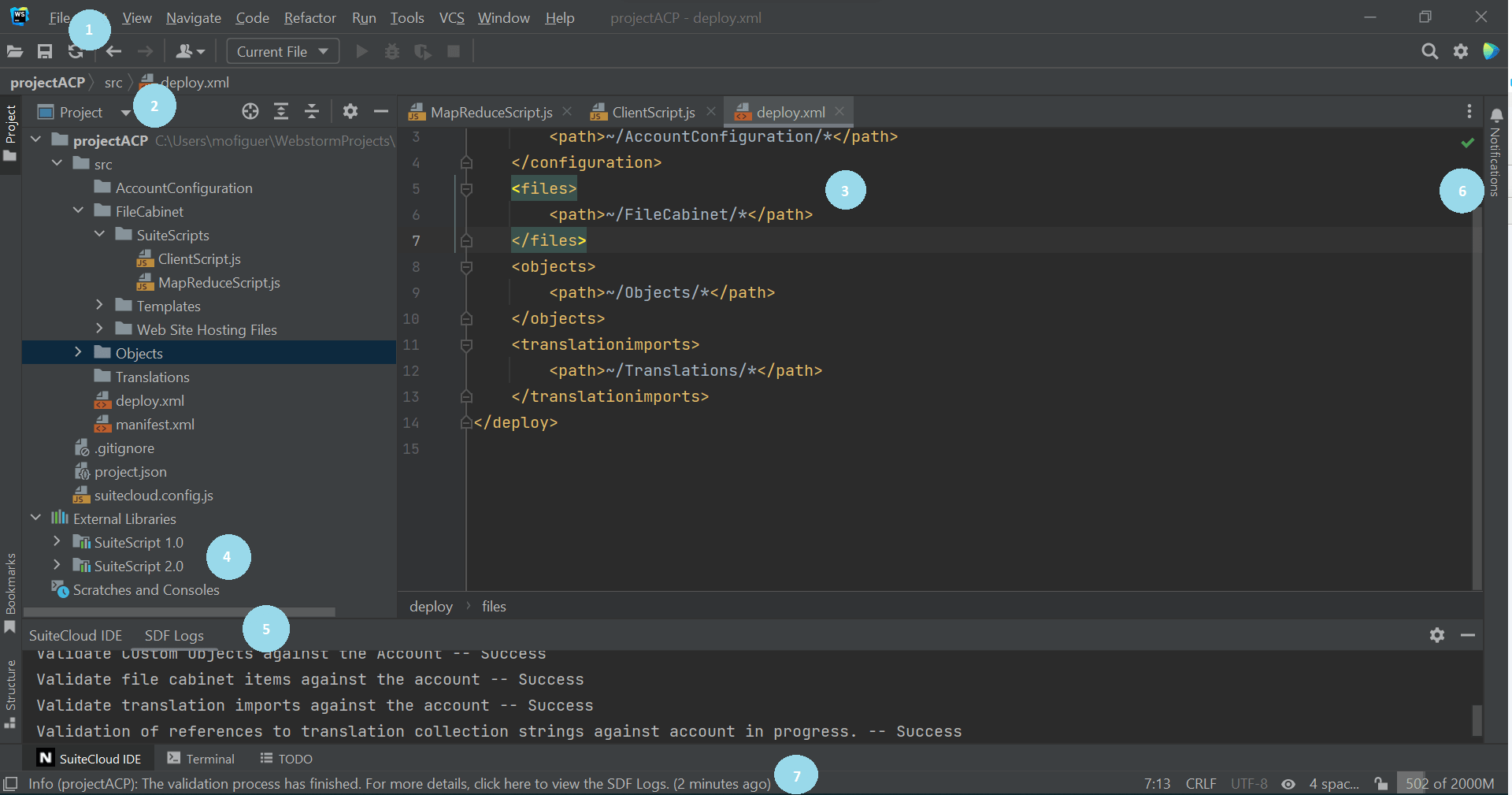Open Project panel options gear
The width and height of the screenshot is (1512, 795).
tap(350, 112)
